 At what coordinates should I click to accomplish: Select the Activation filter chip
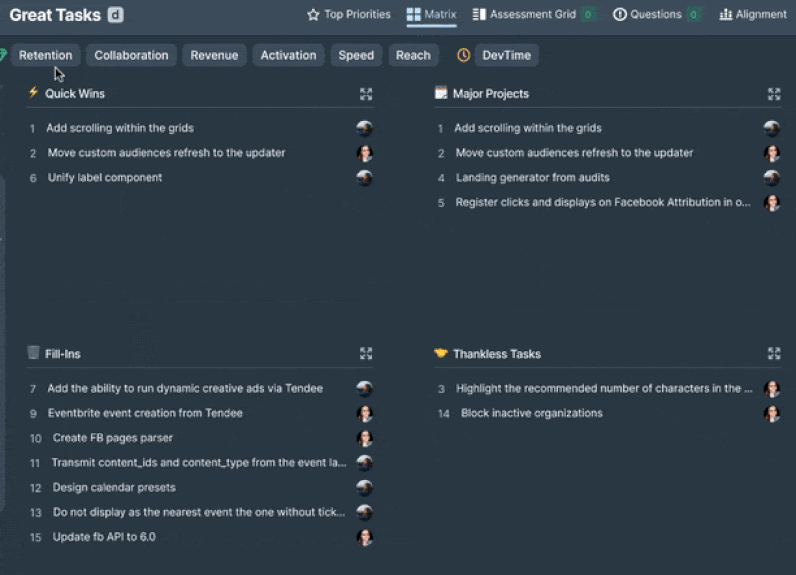(288, 56)
